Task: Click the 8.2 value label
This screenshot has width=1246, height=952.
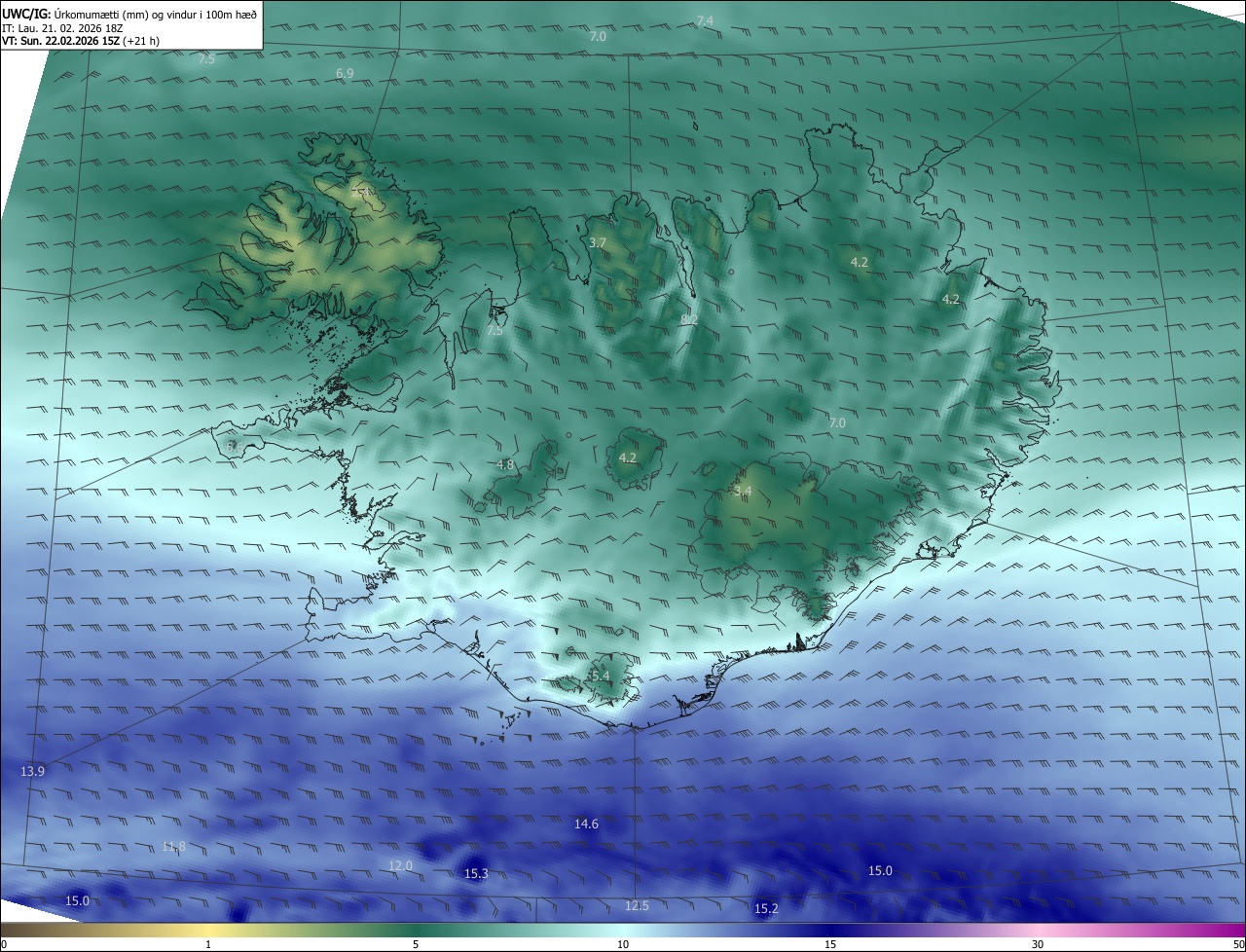Action: click(x=689, y=320)
